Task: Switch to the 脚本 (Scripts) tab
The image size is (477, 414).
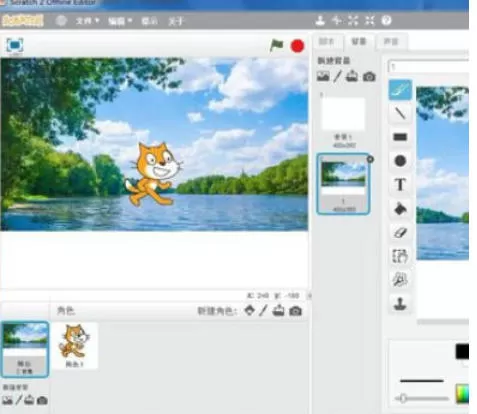Action: [327, 42]
